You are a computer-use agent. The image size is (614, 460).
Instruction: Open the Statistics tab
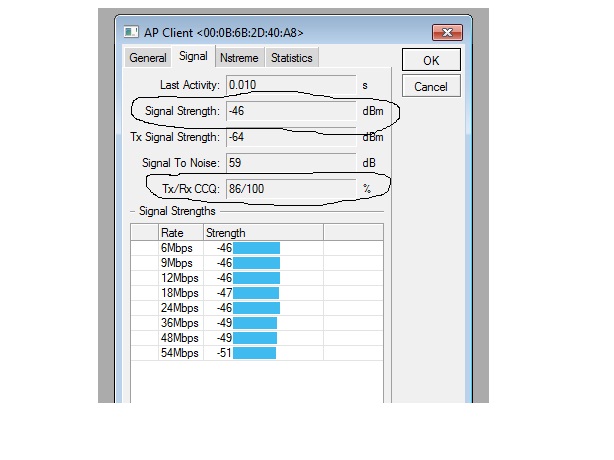click(292, 58)
